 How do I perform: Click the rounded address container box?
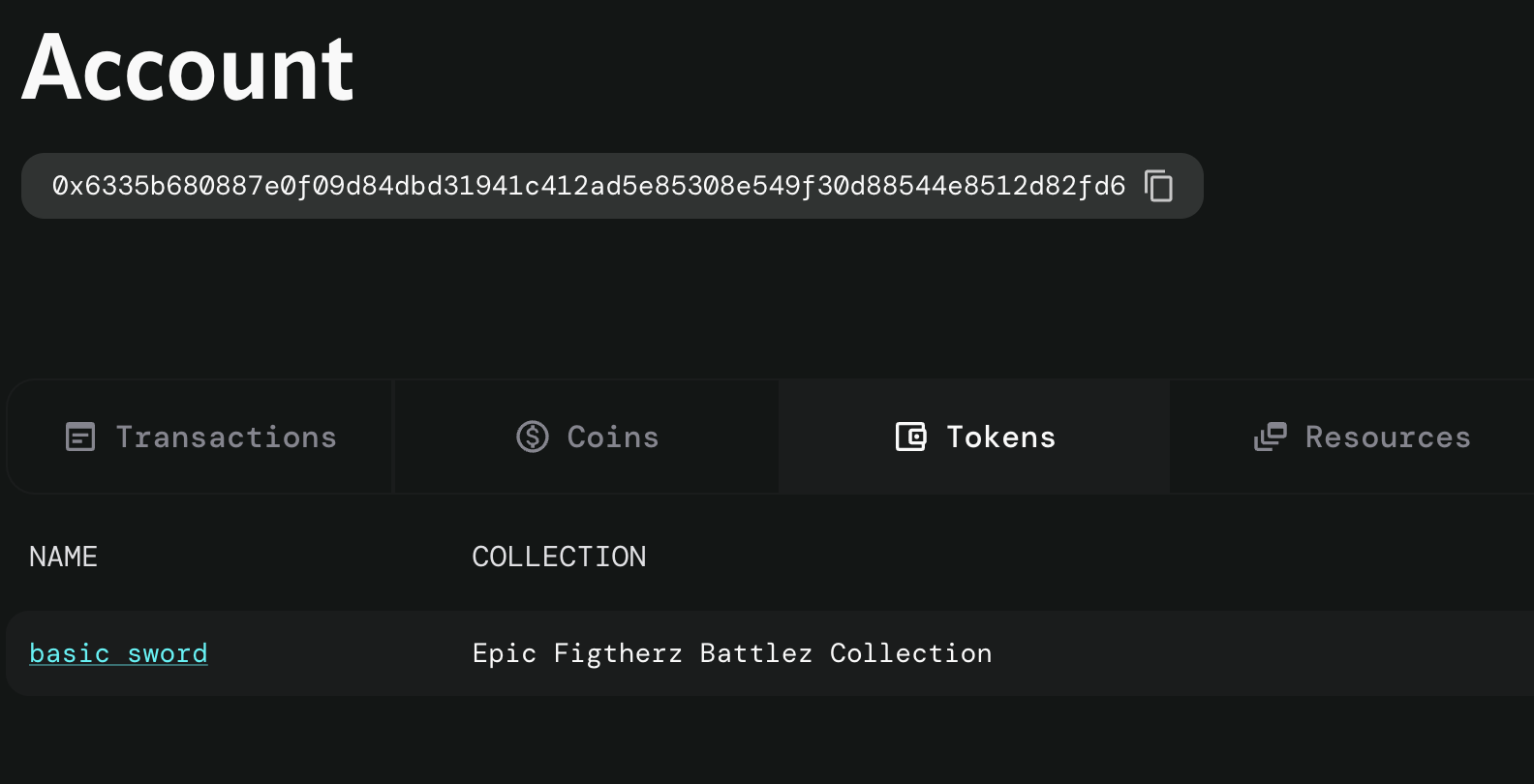click(612, 186)
